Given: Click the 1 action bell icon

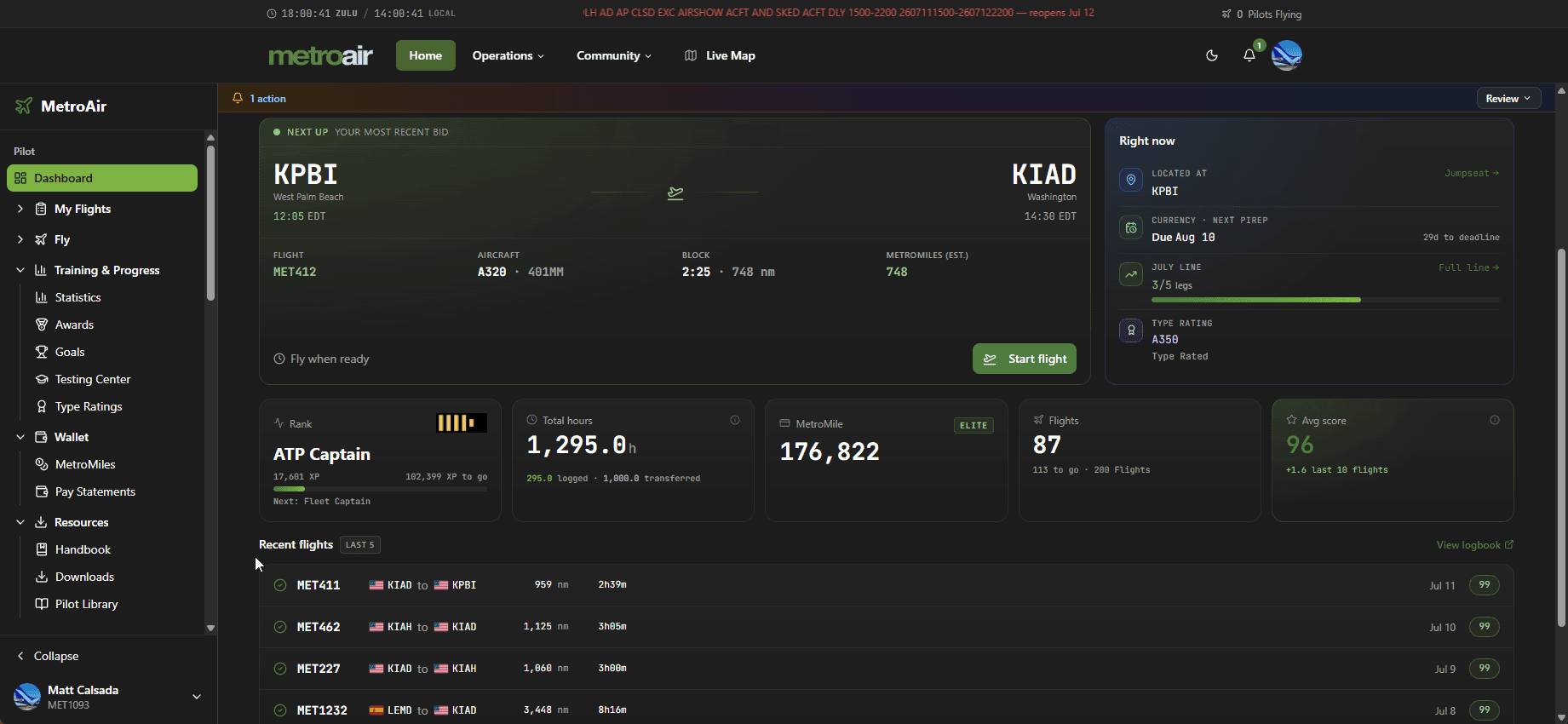Looking at the screenshot, I should (238, 99).
